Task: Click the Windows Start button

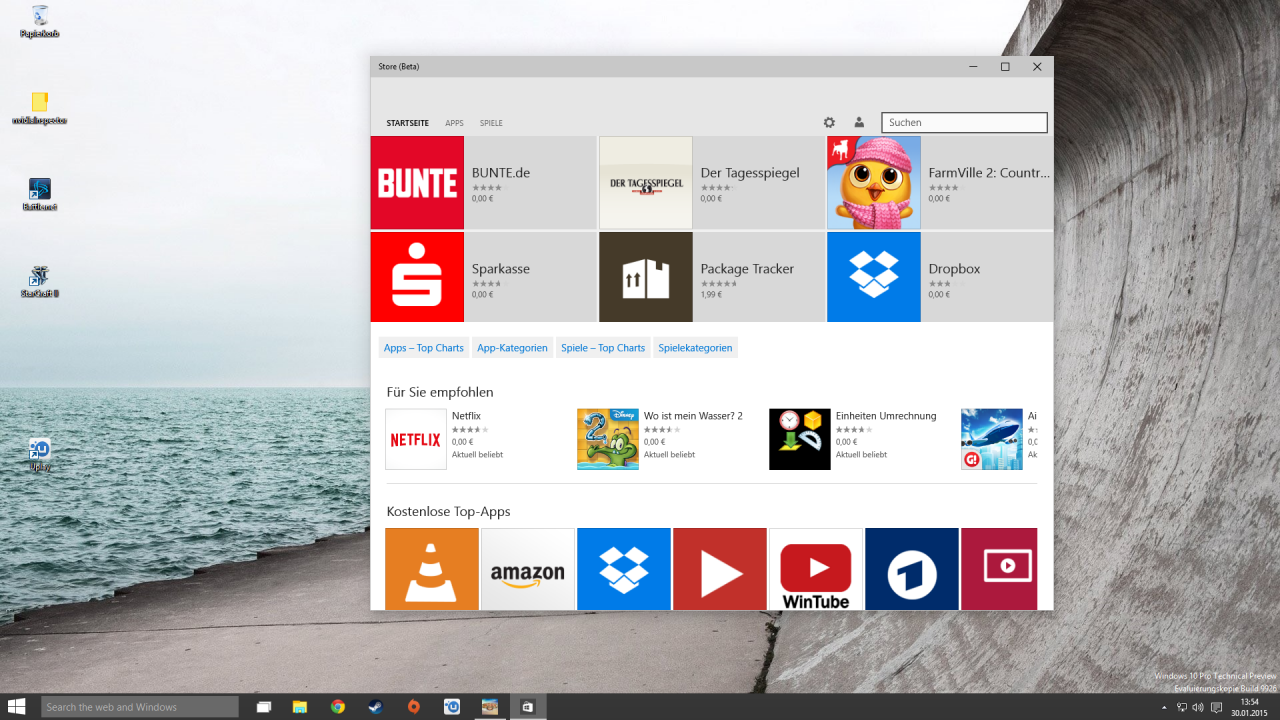Action: pos(17,706)
